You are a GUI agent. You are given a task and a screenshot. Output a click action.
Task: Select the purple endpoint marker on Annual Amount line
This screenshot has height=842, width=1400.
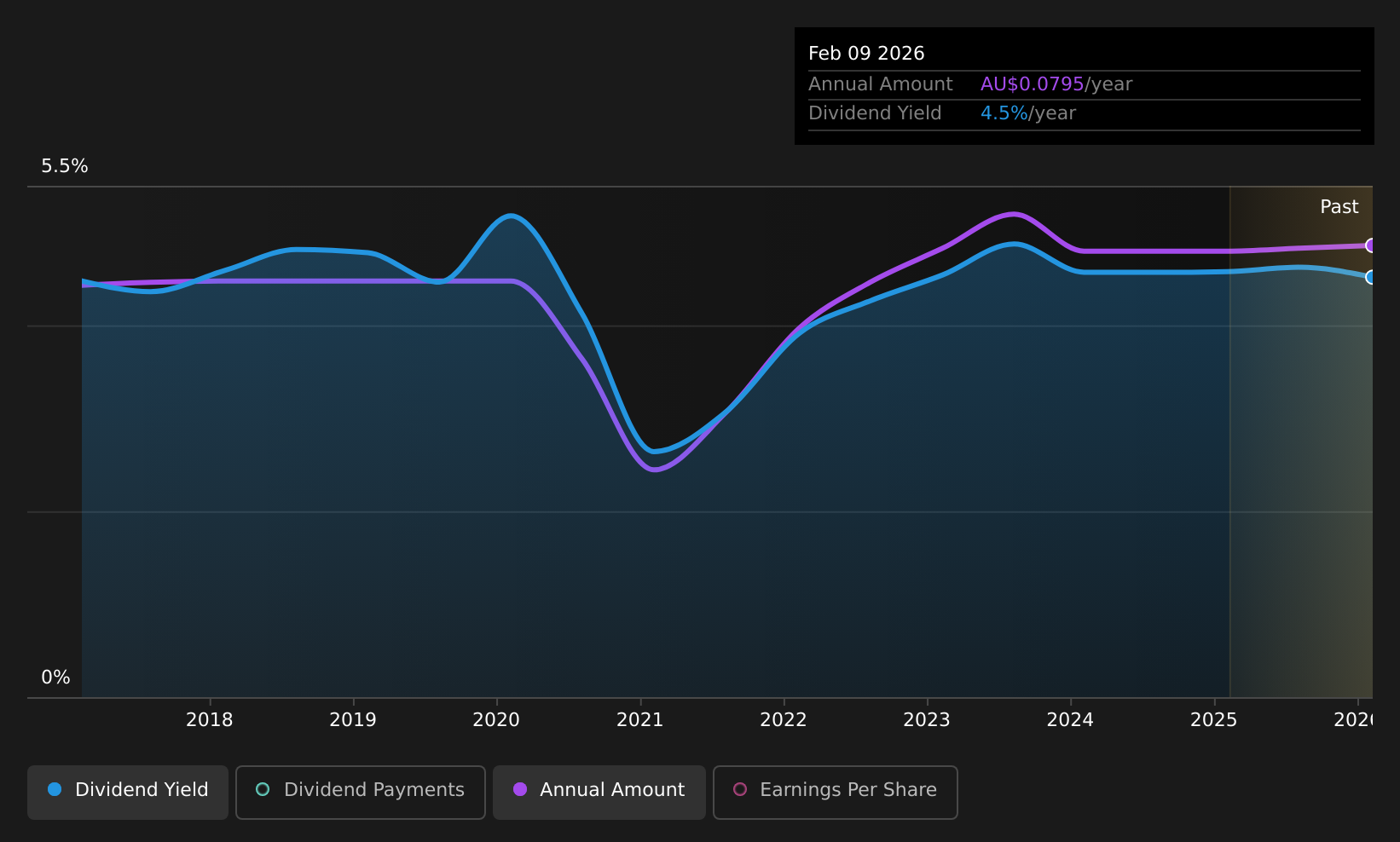1371,245
